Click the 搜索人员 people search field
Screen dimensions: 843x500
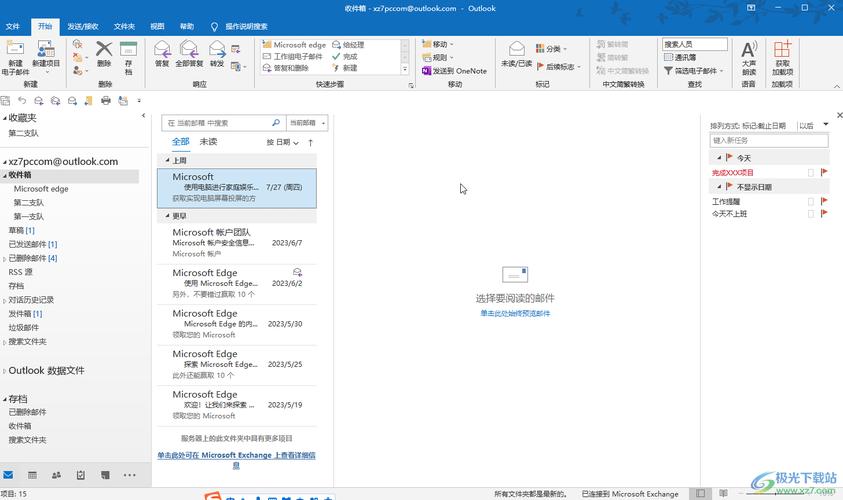(695, 44)
